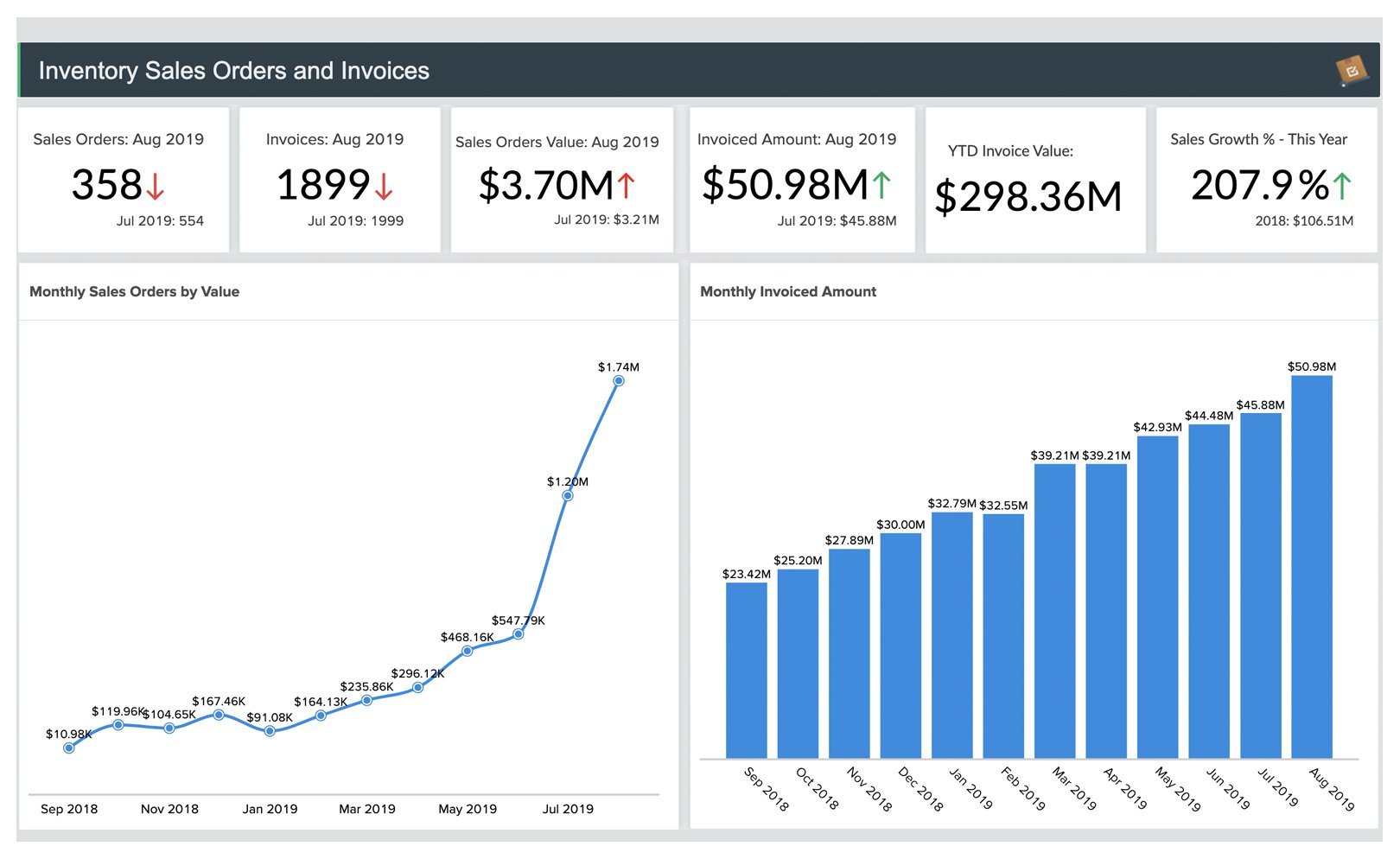
Task: Select the Sep 2018 bar in invoiced chart
Action: click(747, 670)
